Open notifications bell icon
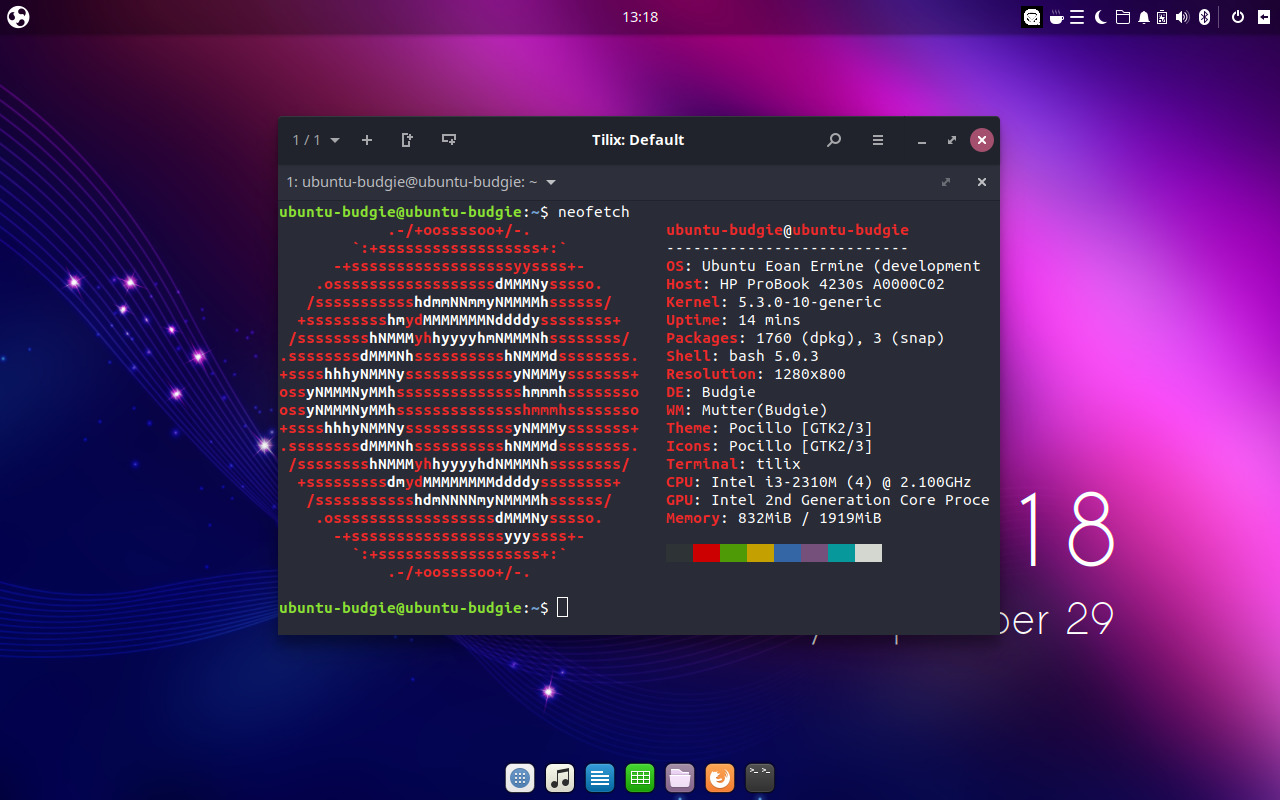This screenshot has height=800, width=1280. tap(1143, 17)
